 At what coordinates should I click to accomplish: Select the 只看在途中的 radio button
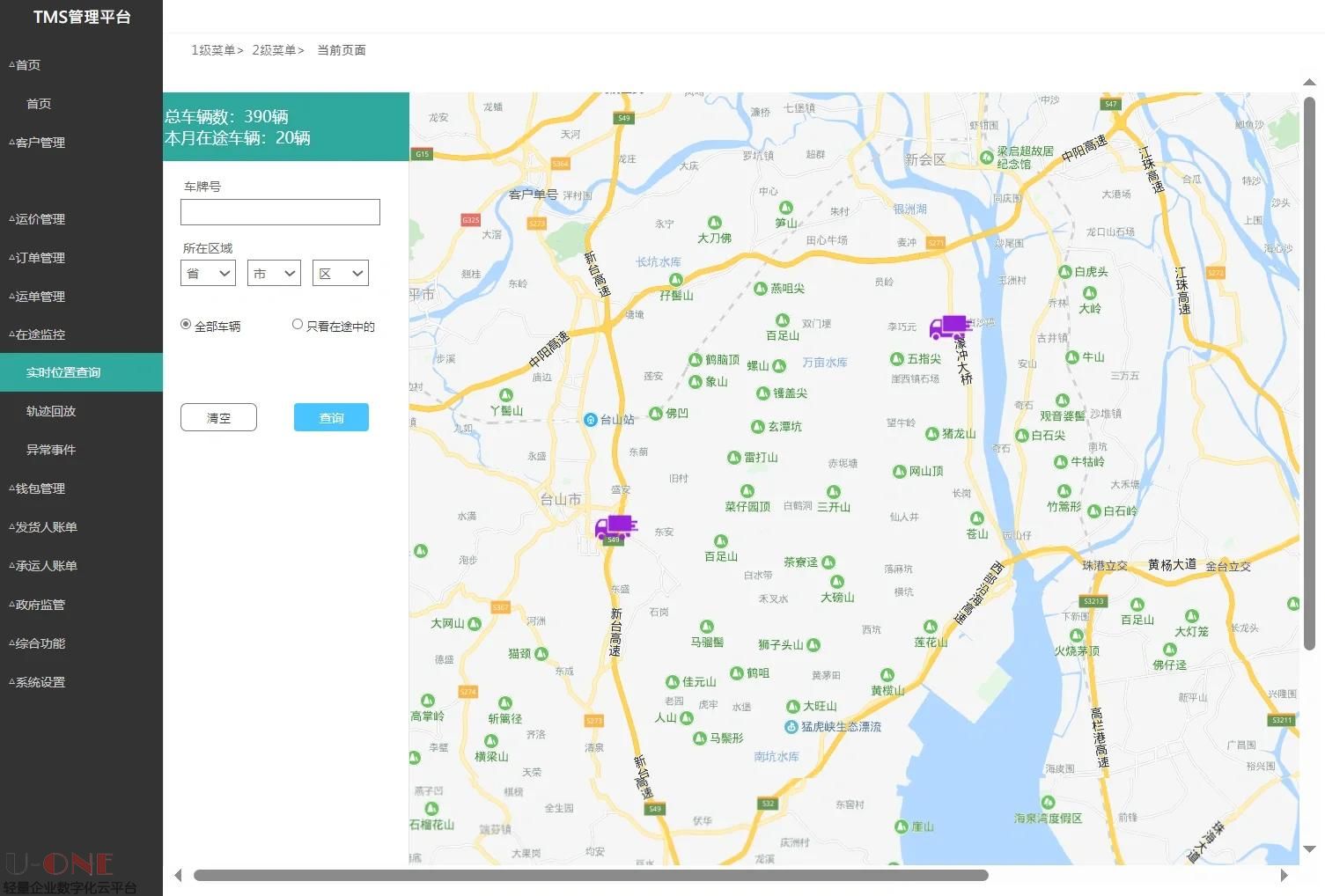(x=298, y=325)
